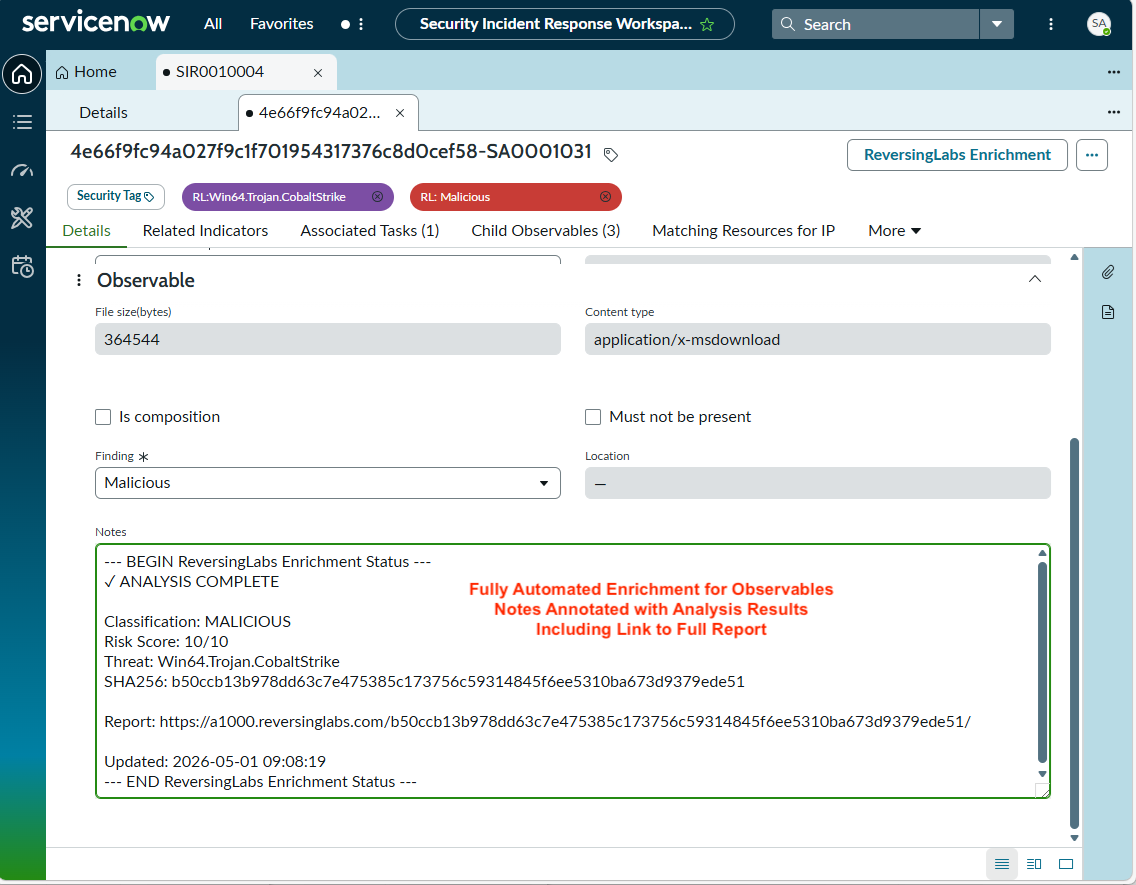Open the document template icon in the right panel
Viewport: 1136px width, 885px height.
click(x=1108, y=312)
